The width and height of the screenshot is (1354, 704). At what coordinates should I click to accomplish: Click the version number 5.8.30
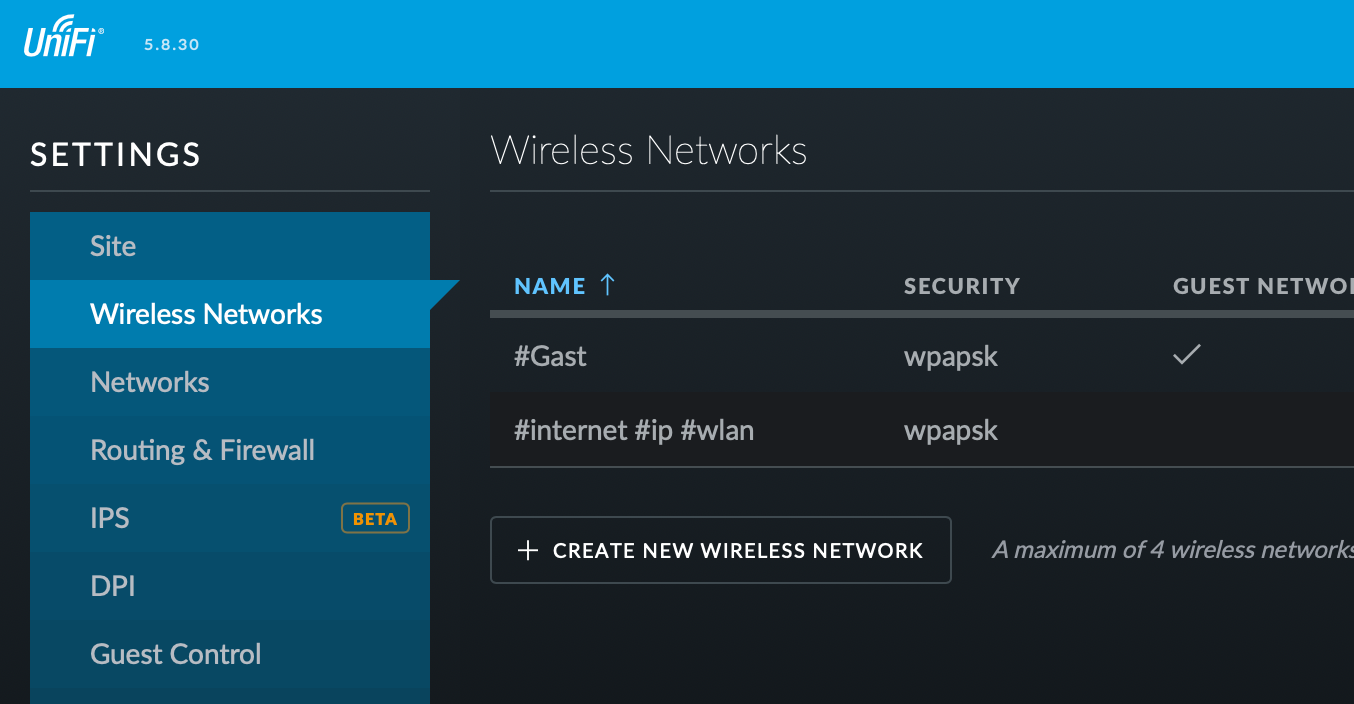(171, 45)
